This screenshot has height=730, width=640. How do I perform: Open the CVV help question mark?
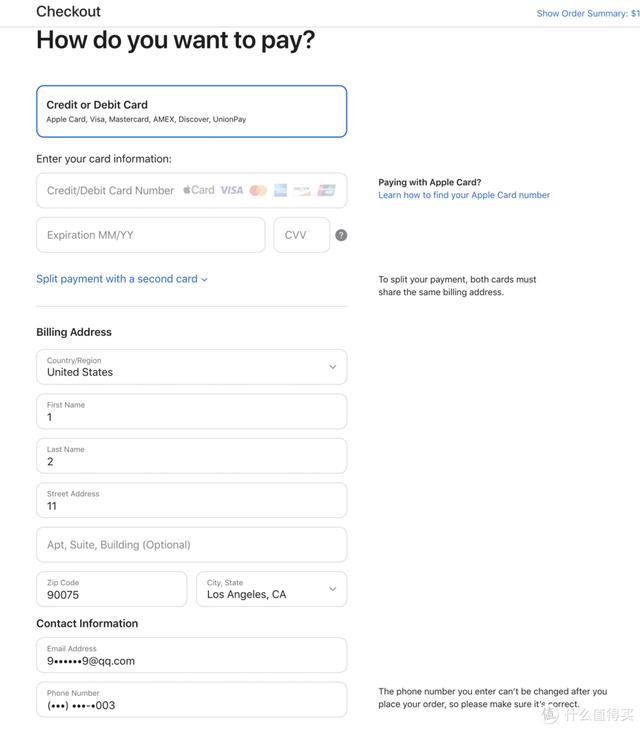[341, 235]
